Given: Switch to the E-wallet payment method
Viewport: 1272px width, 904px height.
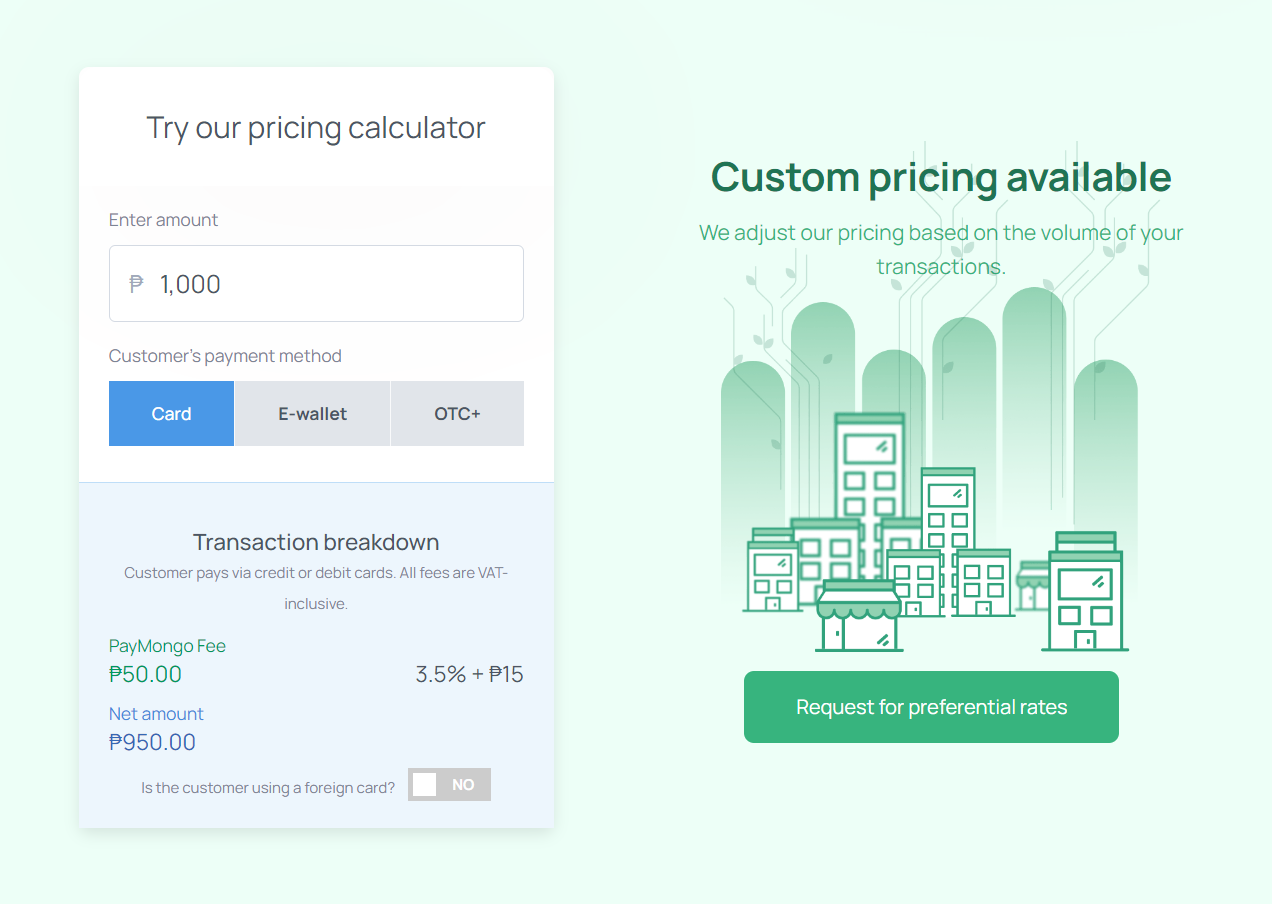Looking at the screenshot, I should (312, 413).
